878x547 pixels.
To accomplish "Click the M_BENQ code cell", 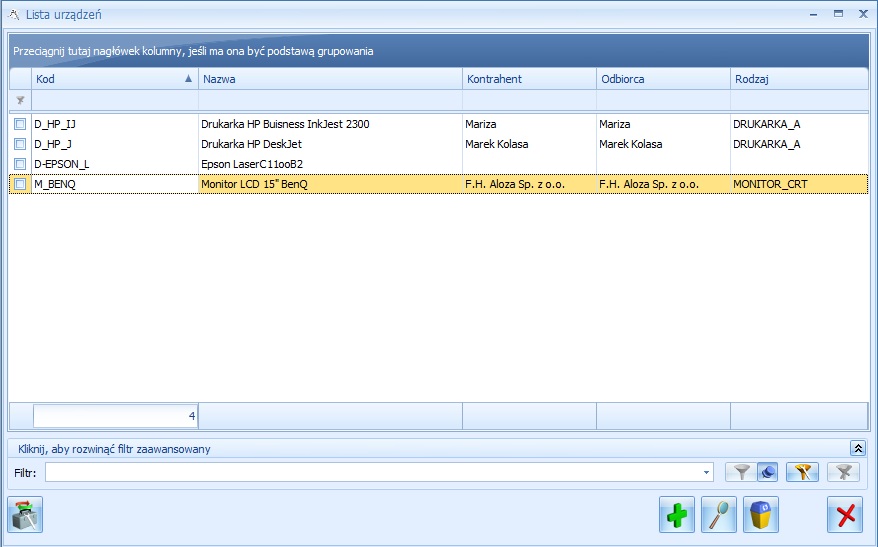I will 115,184.
